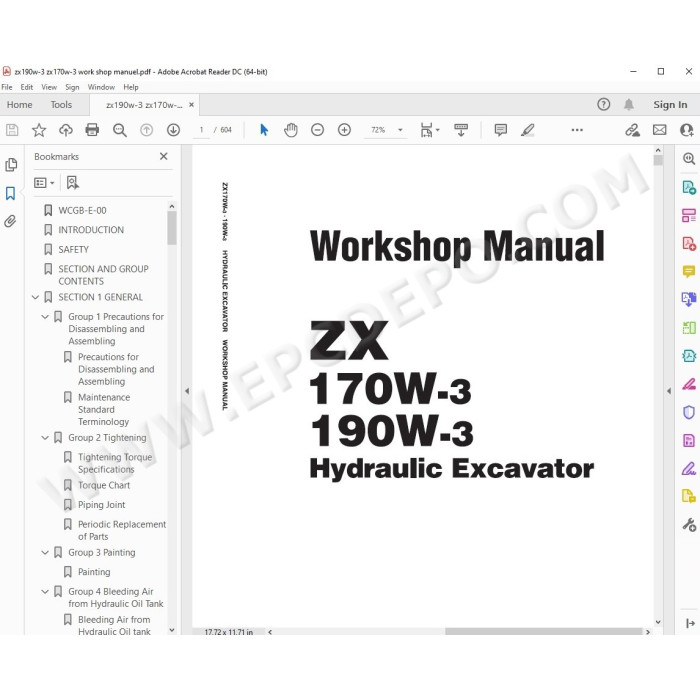Open attachments paperclip panel

click(x=10, y=221)
